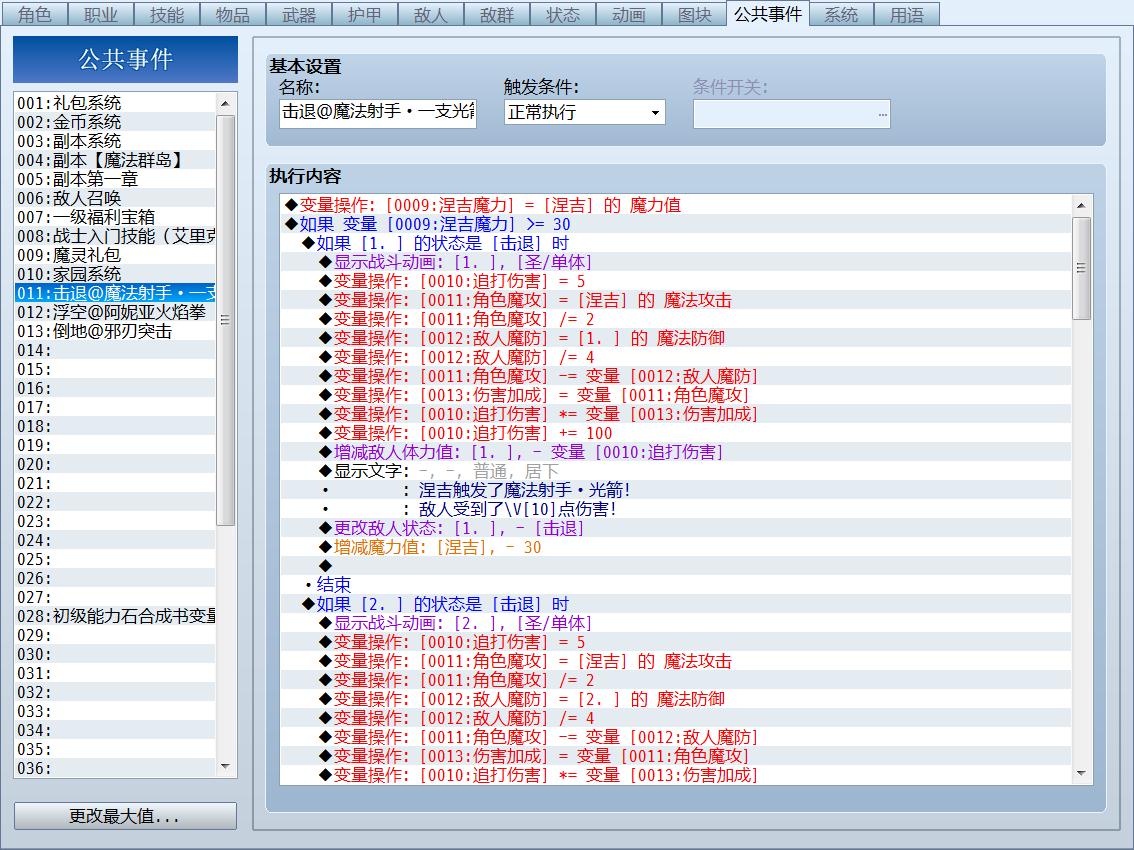Select line 追打伤害 += 100
Image resolution: width=1134 pixels, height=850 pixels.
(x=676, y=433)
